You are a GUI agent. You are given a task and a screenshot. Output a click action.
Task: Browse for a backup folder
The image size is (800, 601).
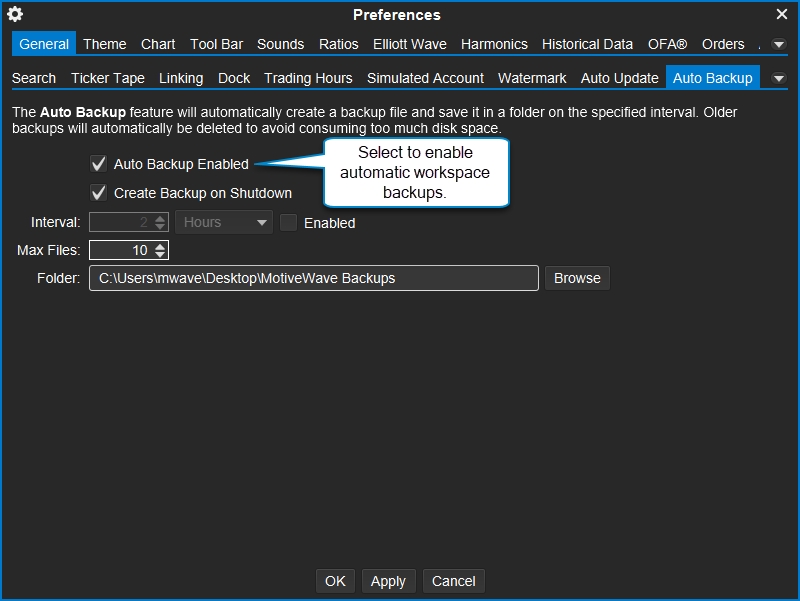point(577,278)
